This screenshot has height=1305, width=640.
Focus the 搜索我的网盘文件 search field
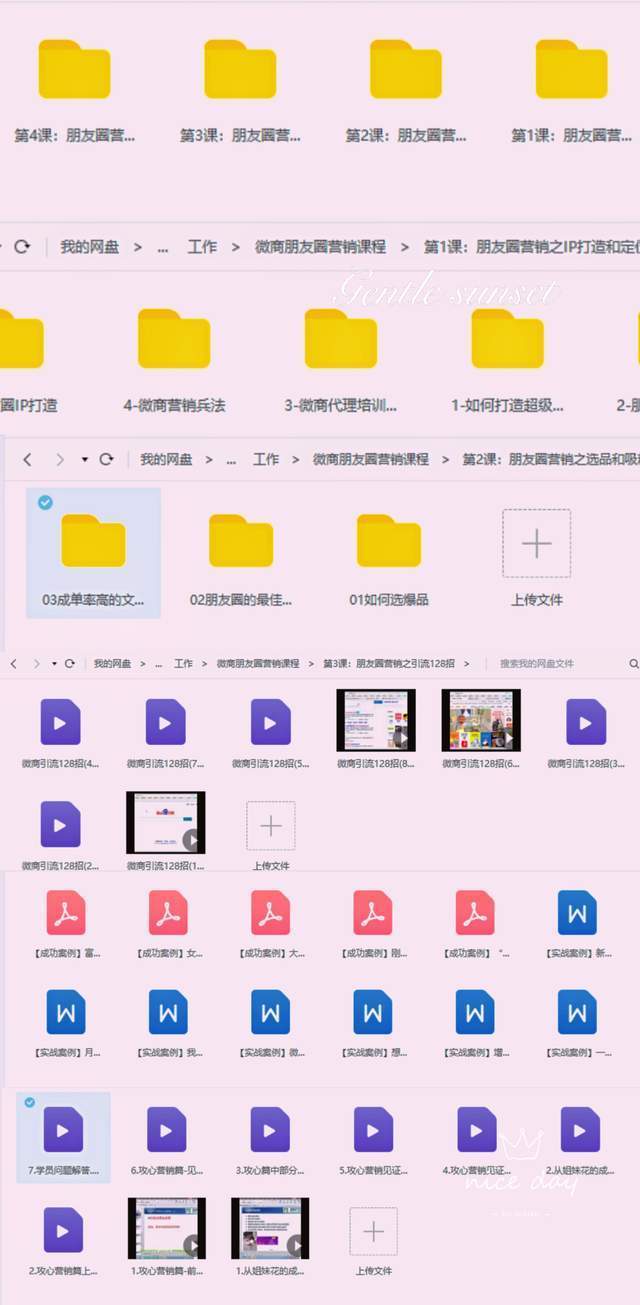click(x=537, y=663)
